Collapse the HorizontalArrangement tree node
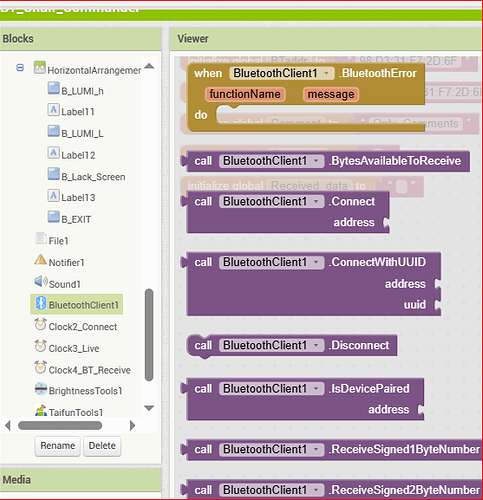Screen dimensions: 483x500 click(x=20, y=68)
